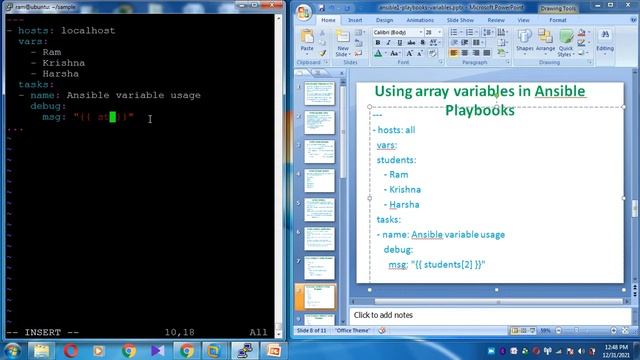Open Line Spacing dropdown
This screenshot has height=360, width=640.
tap(487, 32)
